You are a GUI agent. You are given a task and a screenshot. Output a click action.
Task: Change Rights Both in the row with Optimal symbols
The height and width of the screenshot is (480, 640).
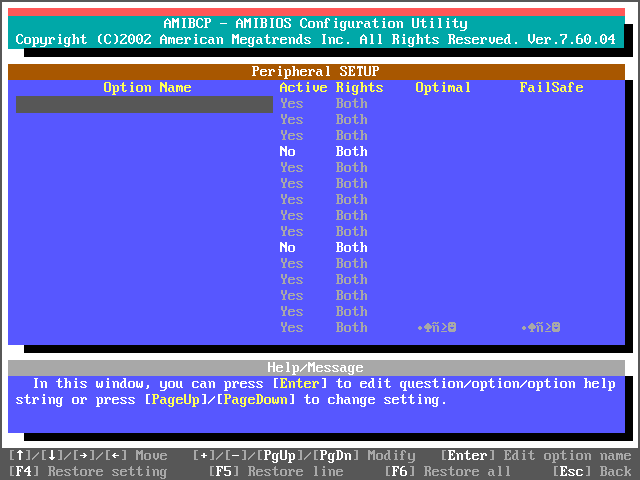[351, 328]
